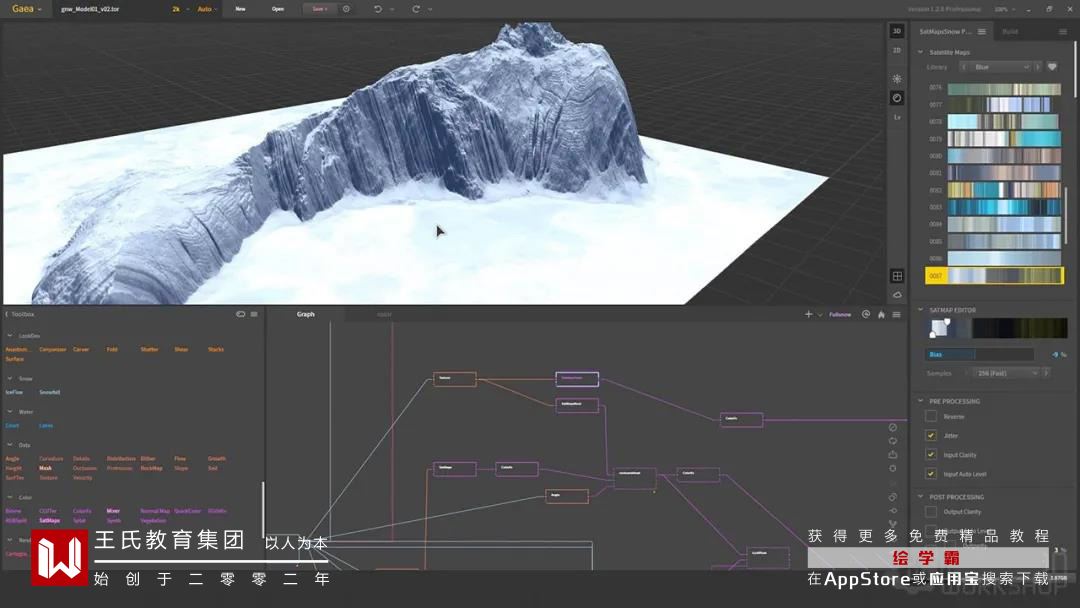
Task: Collapse the Color toolbox group
Action: pyautogui.click(x=10, y=497)
